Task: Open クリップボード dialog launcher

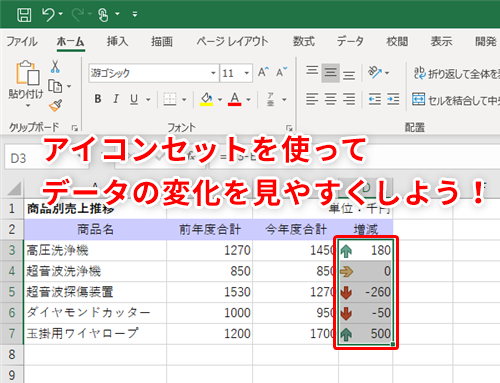Action: (75, 128)
